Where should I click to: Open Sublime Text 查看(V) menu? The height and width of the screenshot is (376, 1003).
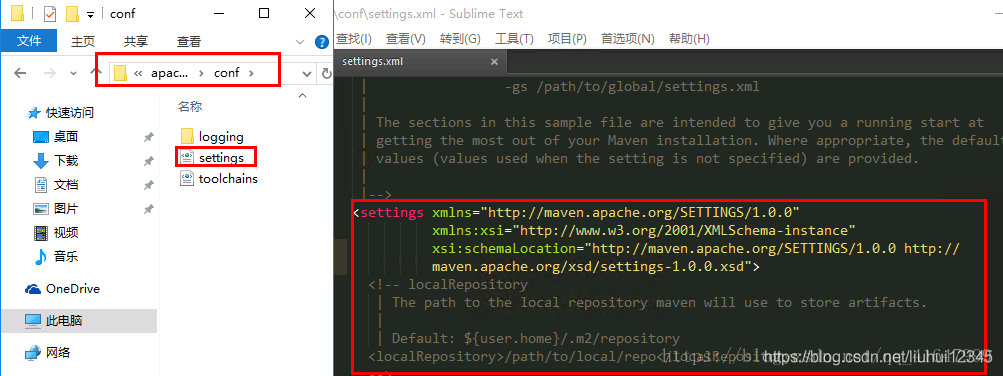point(406,39)
